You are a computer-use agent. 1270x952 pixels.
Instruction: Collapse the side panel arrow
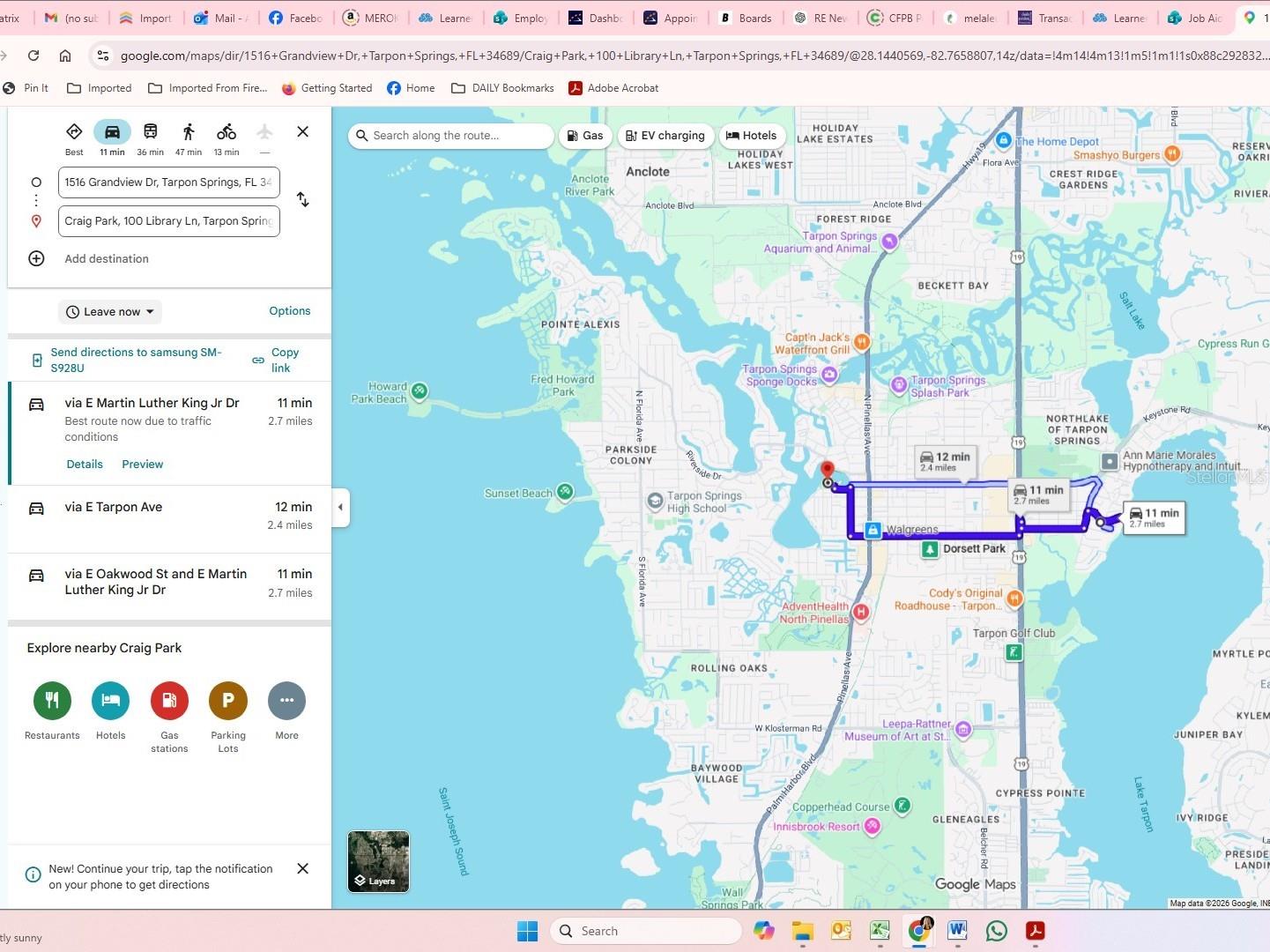click(341, 507)
